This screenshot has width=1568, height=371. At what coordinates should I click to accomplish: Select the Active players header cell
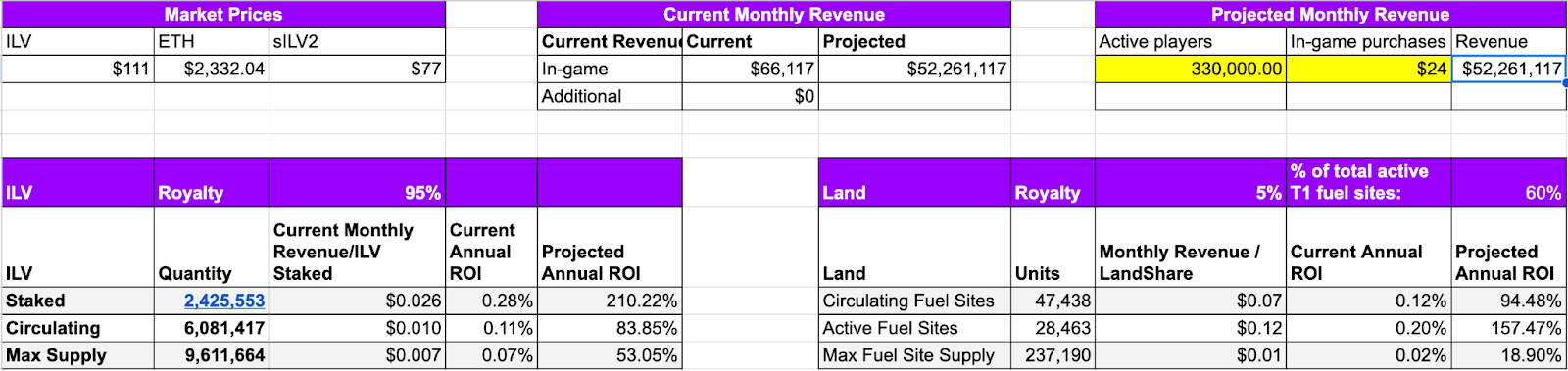tap(1190, 41)
